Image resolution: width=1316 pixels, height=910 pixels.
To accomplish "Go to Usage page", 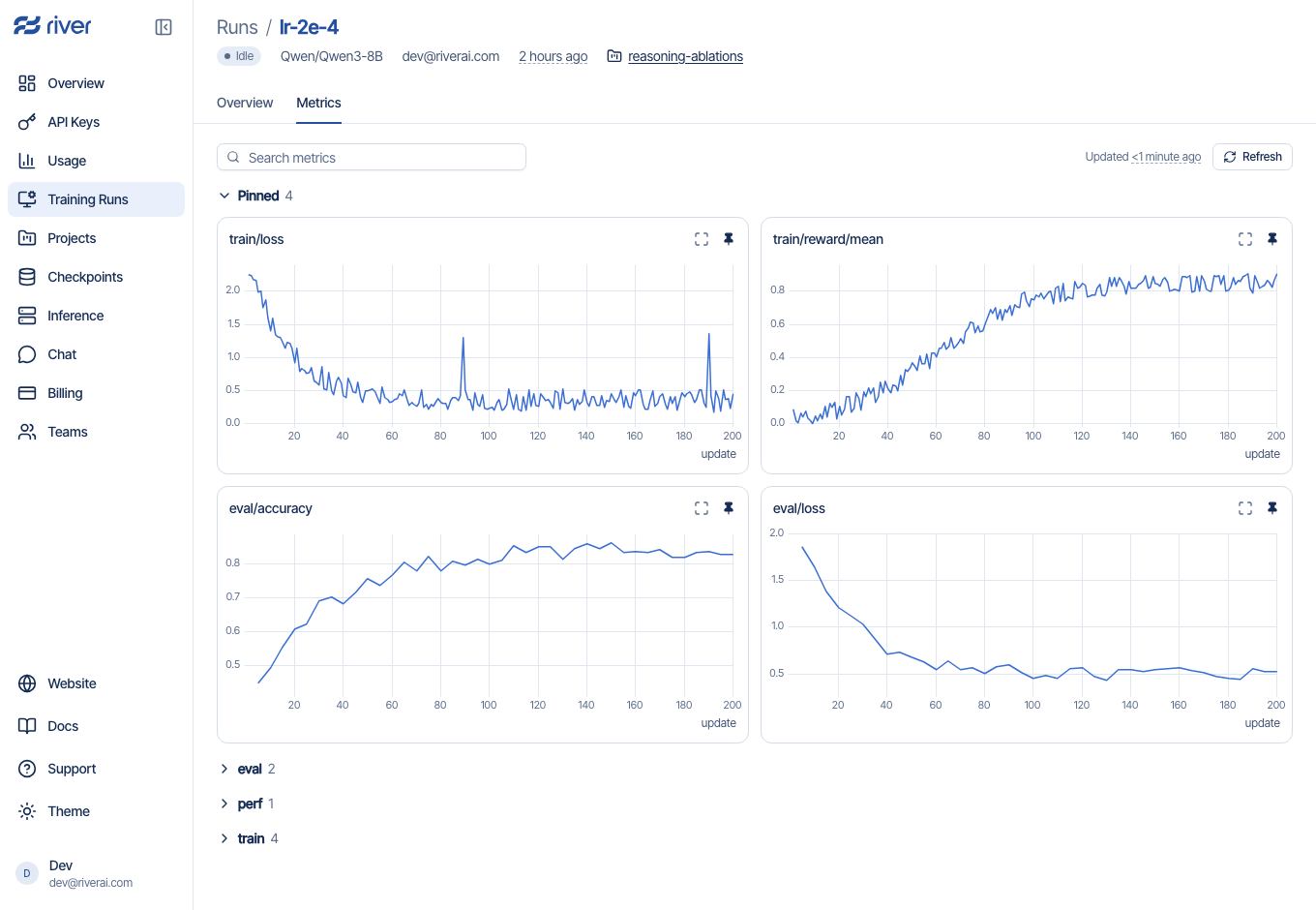I will coord(96,161).
